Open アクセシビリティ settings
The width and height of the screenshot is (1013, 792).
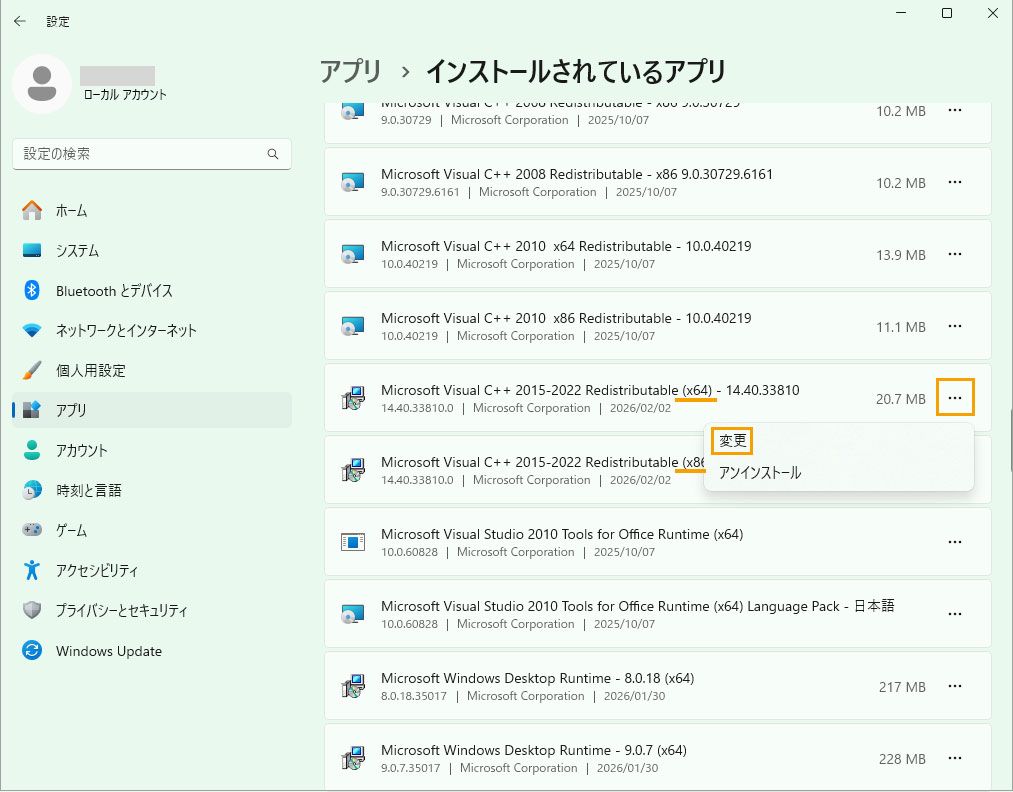coord(100,571)
